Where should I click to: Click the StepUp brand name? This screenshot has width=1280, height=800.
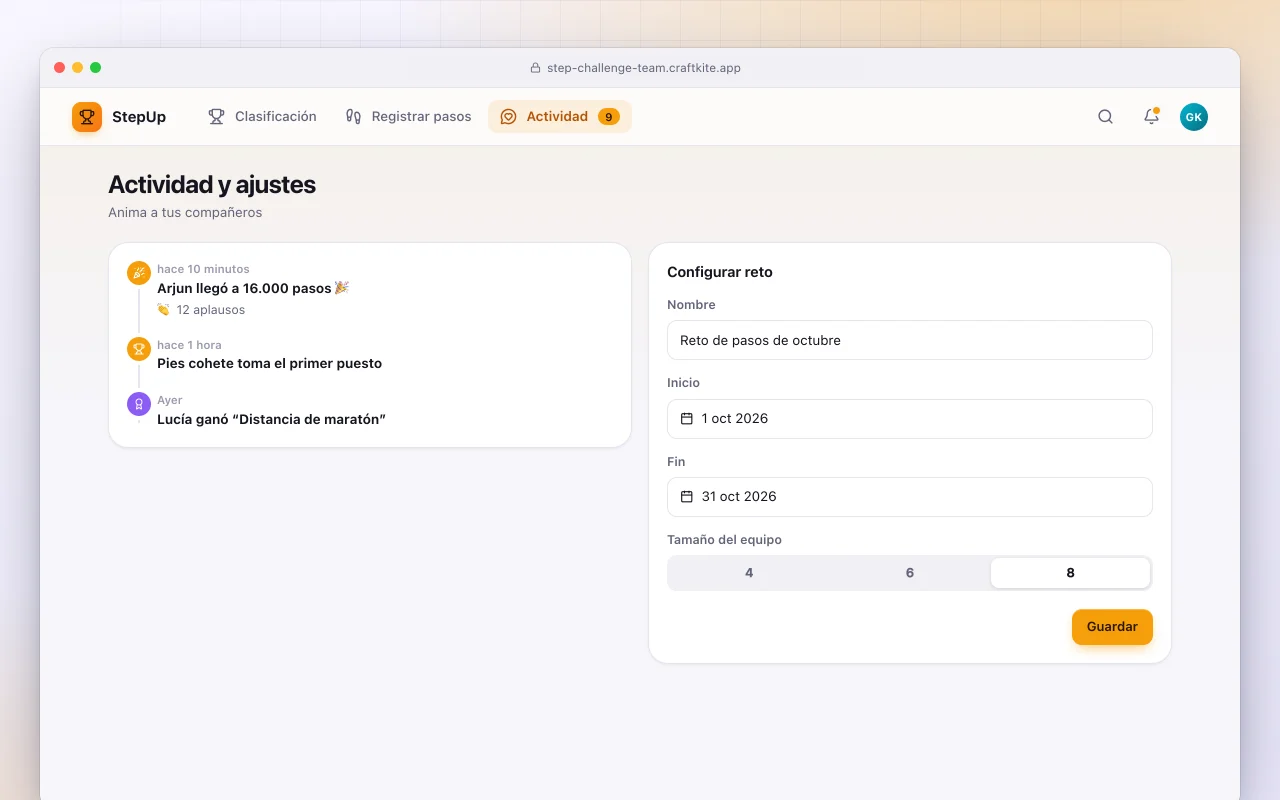(139, 117)
